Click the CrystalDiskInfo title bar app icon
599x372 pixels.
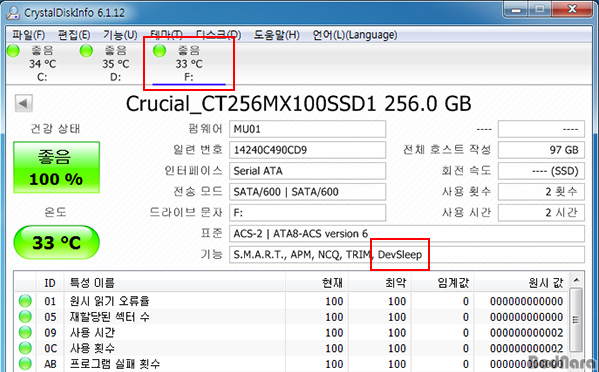[13, 13]
